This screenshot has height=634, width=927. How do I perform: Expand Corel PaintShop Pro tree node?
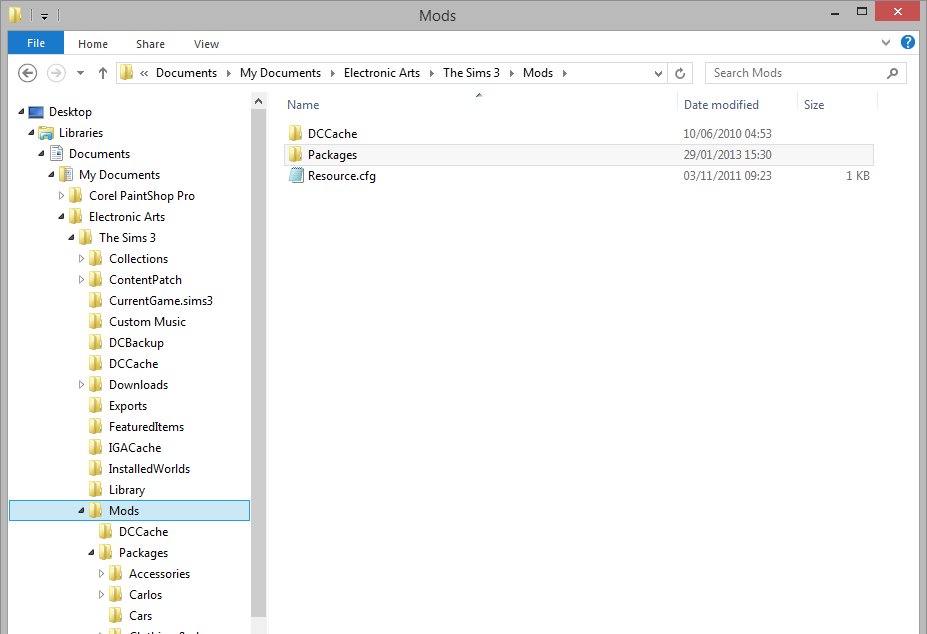61,195
